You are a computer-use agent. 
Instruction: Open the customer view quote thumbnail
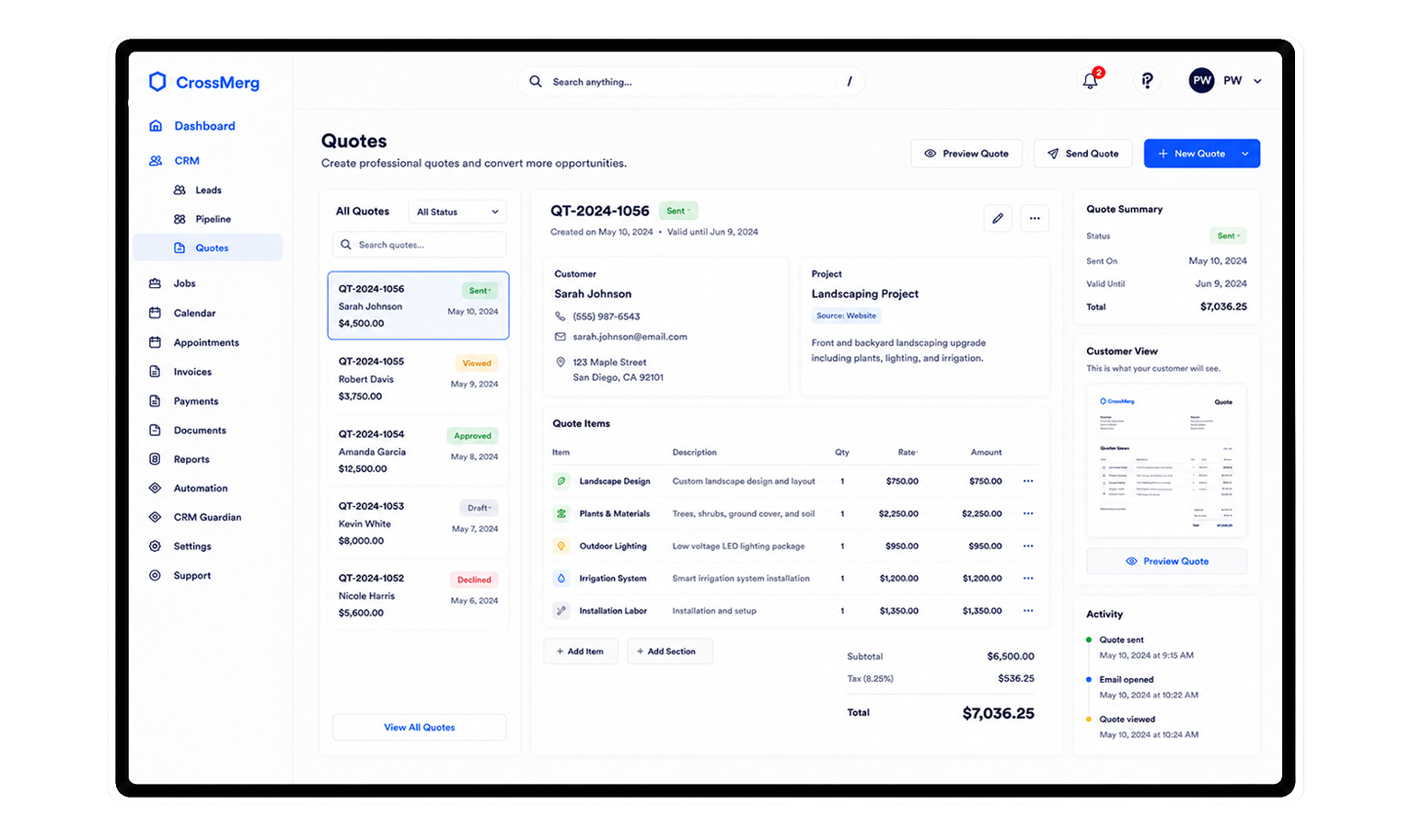(1167, 461)
